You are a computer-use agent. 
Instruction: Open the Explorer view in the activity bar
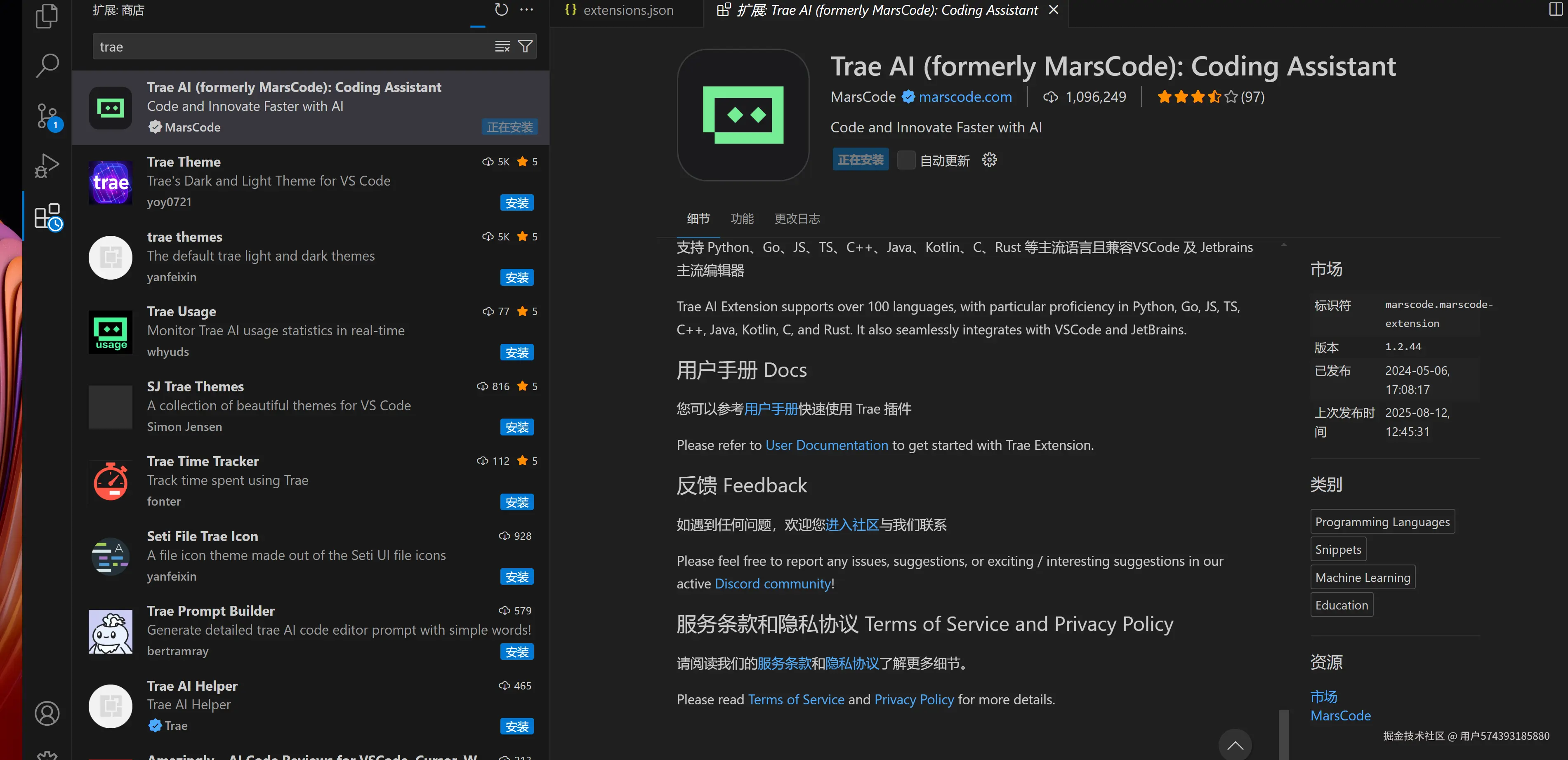click(x=47, y=16)
